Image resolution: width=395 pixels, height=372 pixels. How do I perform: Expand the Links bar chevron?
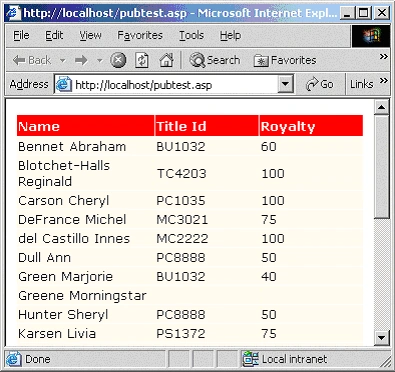[x=384, y=80]
